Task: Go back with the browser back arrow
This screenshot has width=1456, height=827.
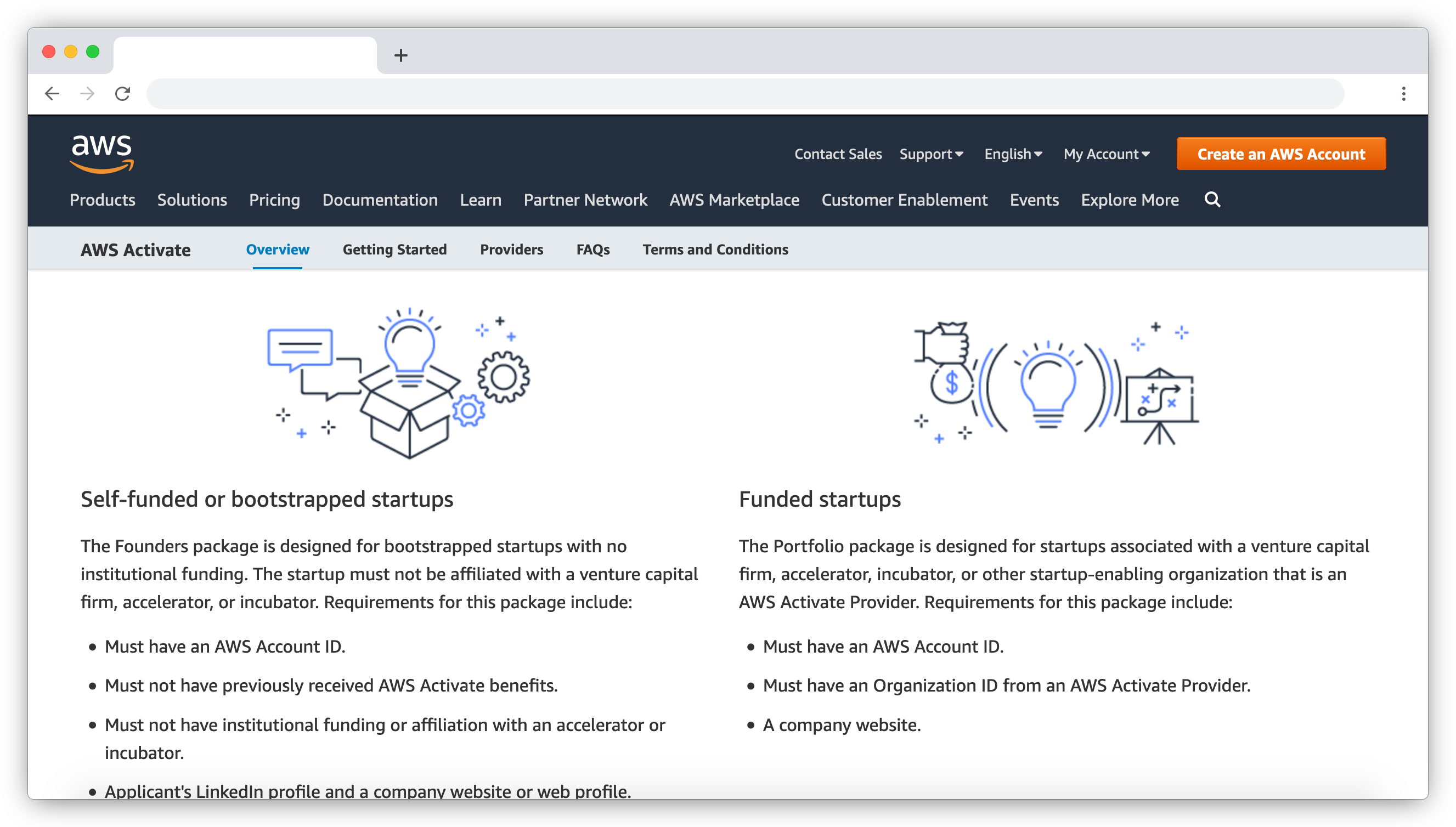Action: tap(52, 94)
